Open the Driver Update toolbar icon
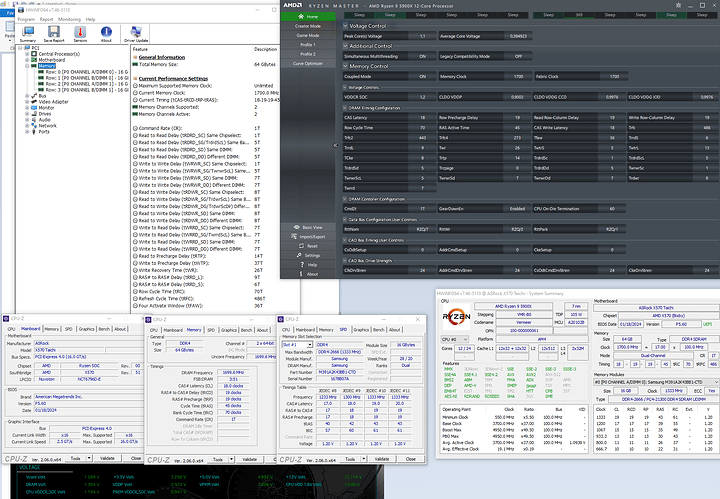Image resolution: width=720 pixels, height=499 pixels. coord(136,34)
